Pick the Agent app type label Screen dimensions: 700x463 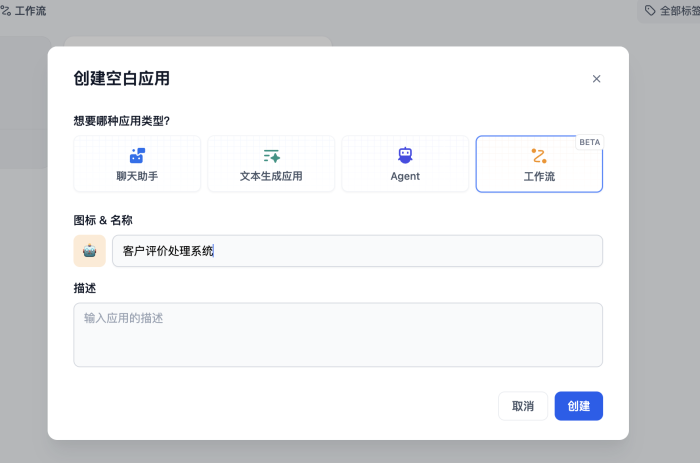(405, 176)
